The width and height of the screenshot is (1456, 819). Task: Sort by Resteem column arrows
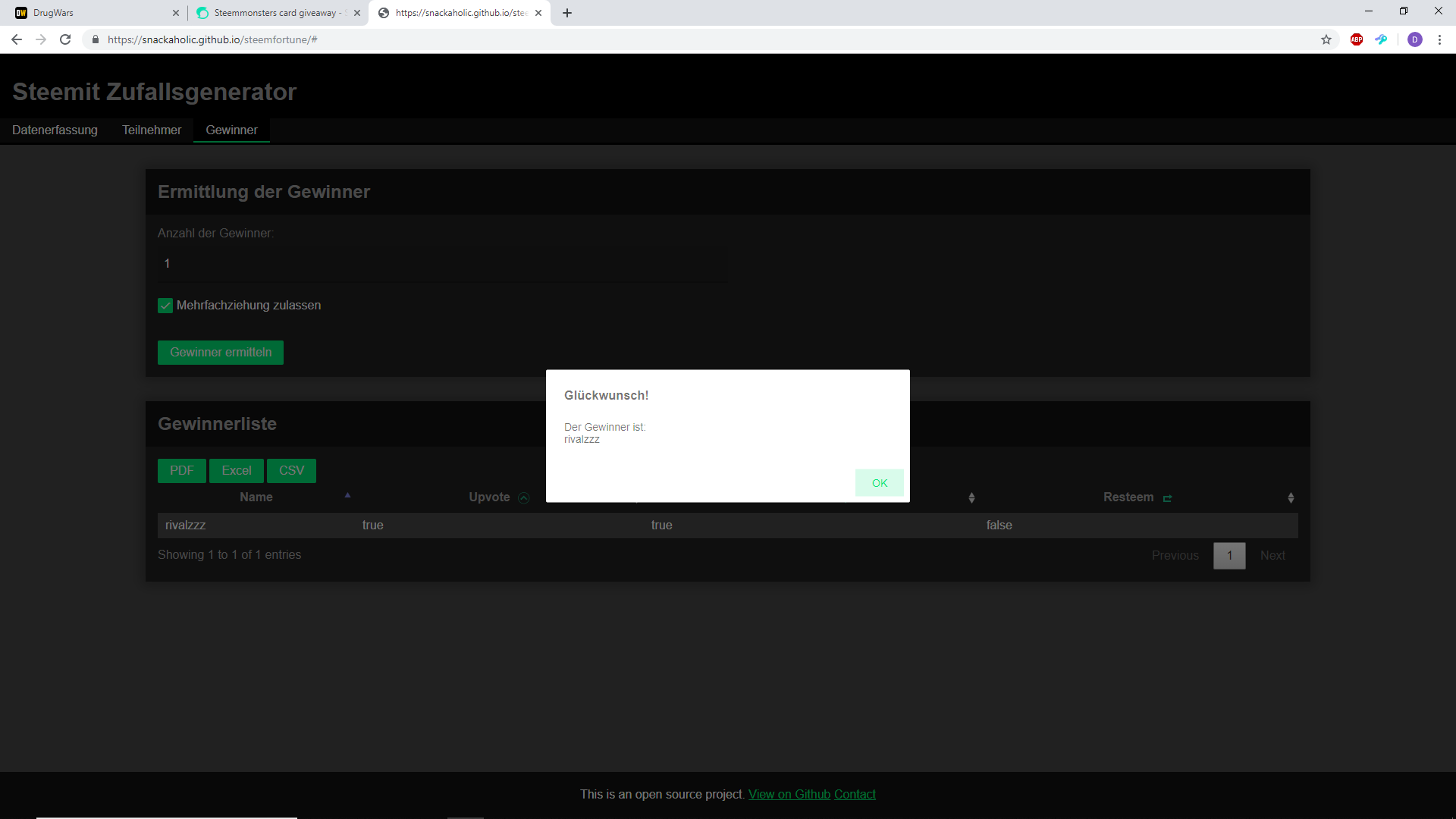tap(1291, 498)
